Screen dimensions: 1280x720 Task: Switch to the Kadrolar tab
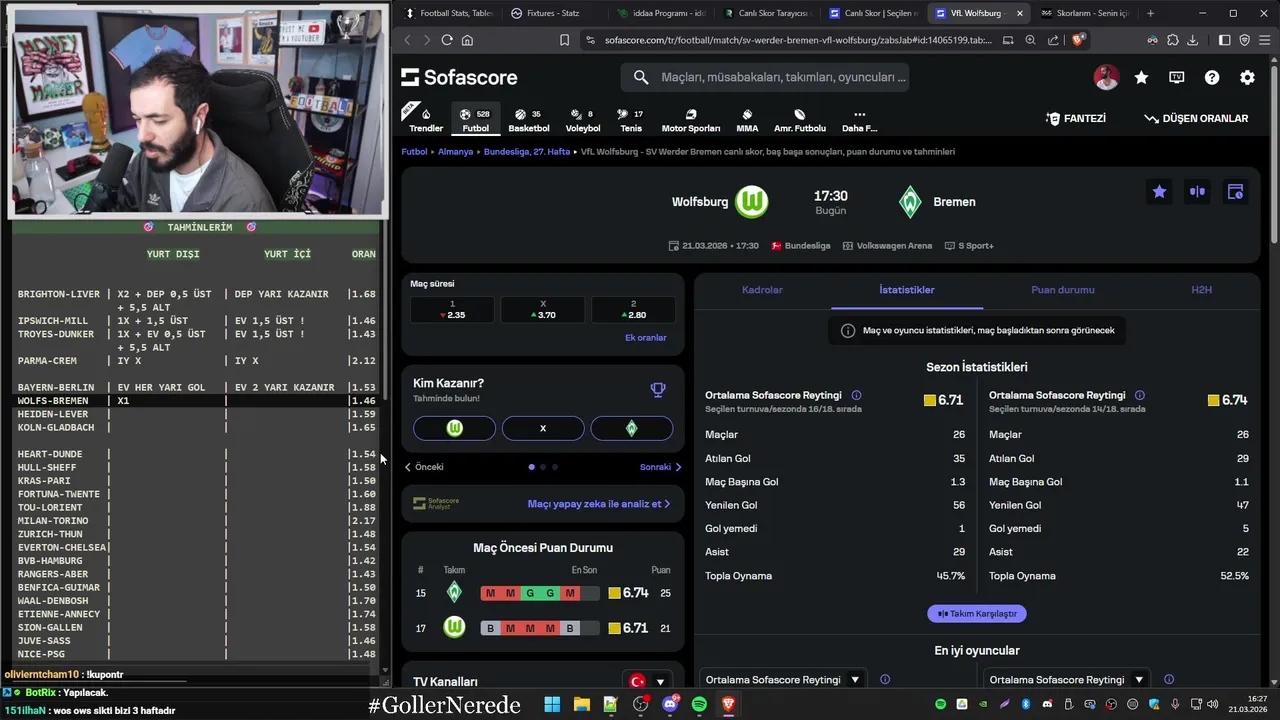[762, 290]
